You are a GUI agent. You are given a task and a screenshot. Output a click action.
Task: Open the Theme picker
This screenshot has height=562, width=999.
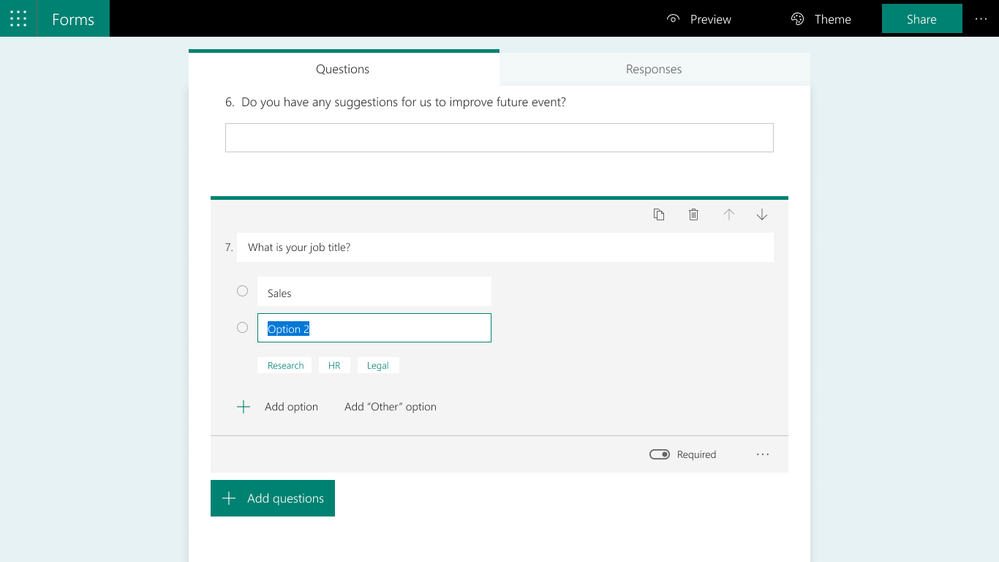821,19
